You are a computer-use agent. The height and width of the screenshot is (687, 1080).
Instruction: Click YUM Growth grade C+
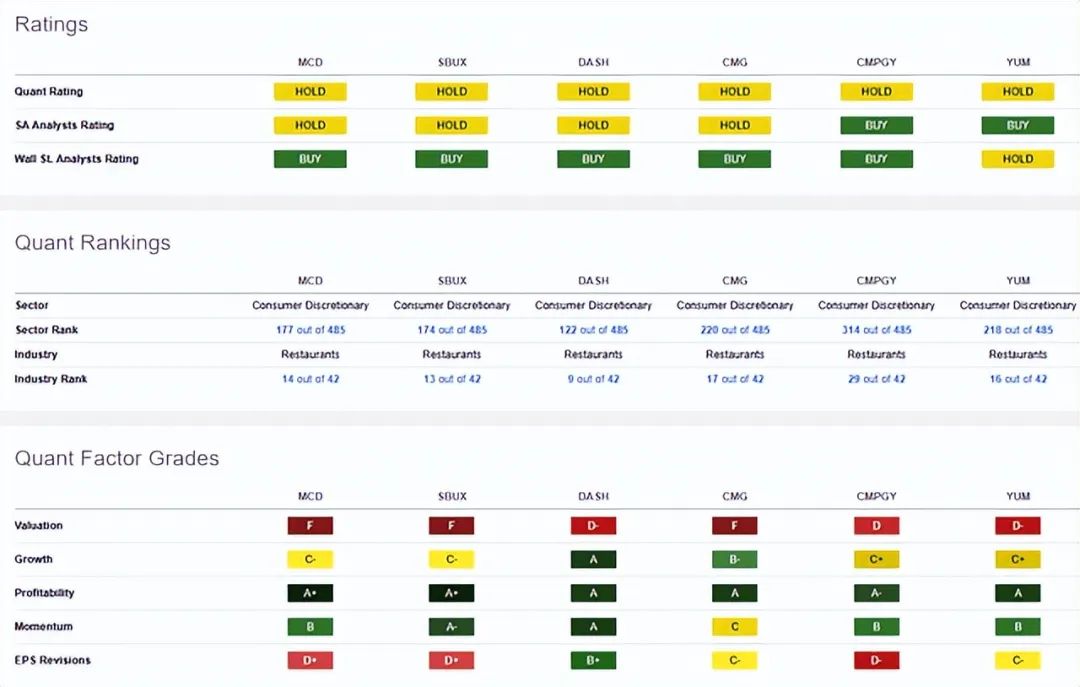click(x=1018, y=560)
